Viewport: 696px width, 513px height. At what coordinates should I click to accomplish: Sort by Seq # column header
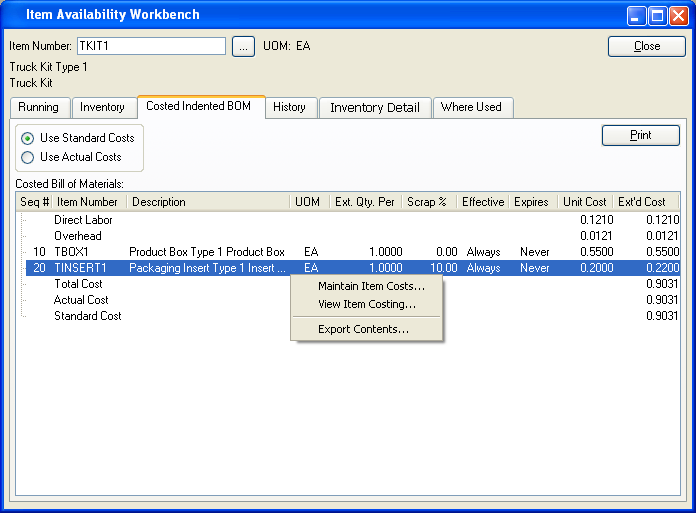pyautogui.click(x=34, y=202)
